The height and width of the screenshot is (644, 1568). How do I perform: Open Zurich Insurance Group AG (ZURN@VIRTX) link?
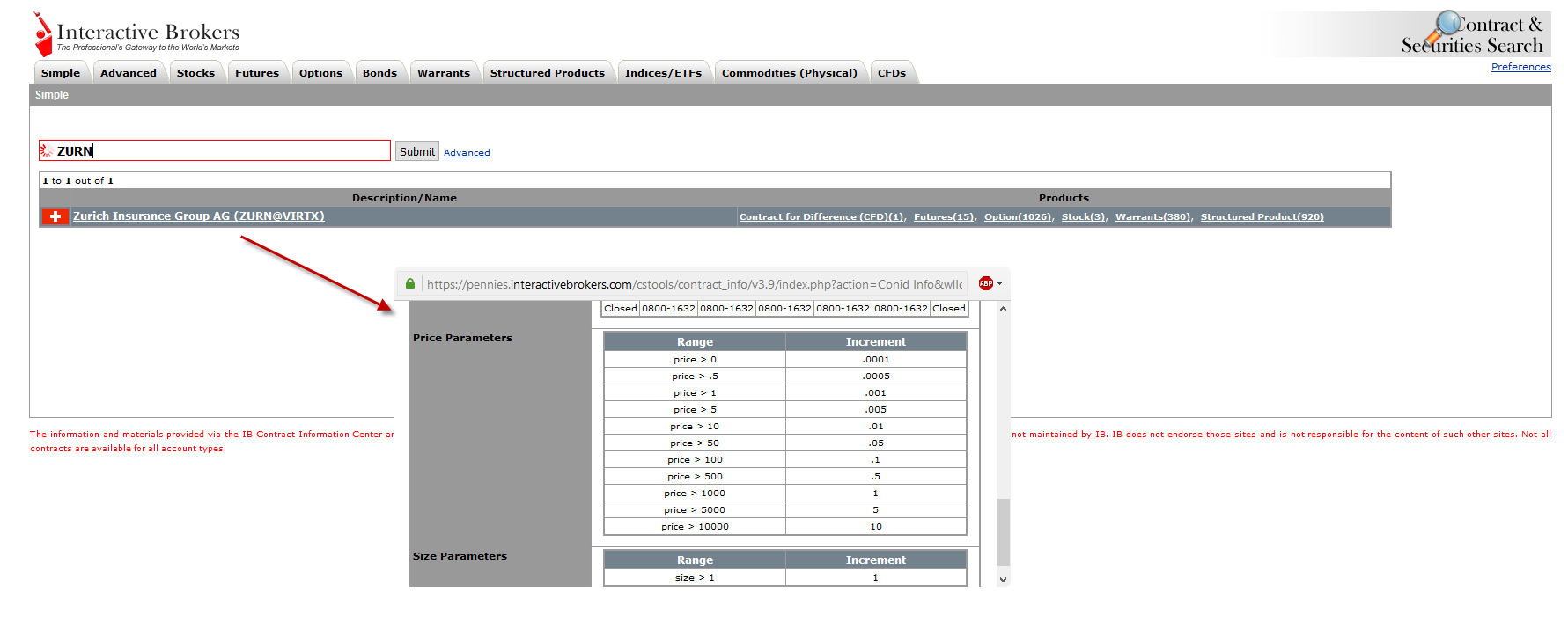tap(199, 216)
